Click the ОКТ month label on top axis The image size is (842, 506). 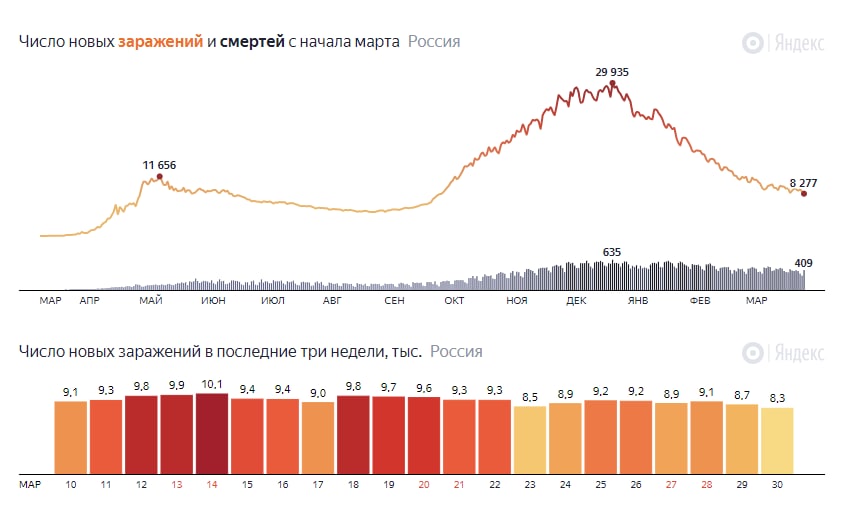(x=454, y=300)
